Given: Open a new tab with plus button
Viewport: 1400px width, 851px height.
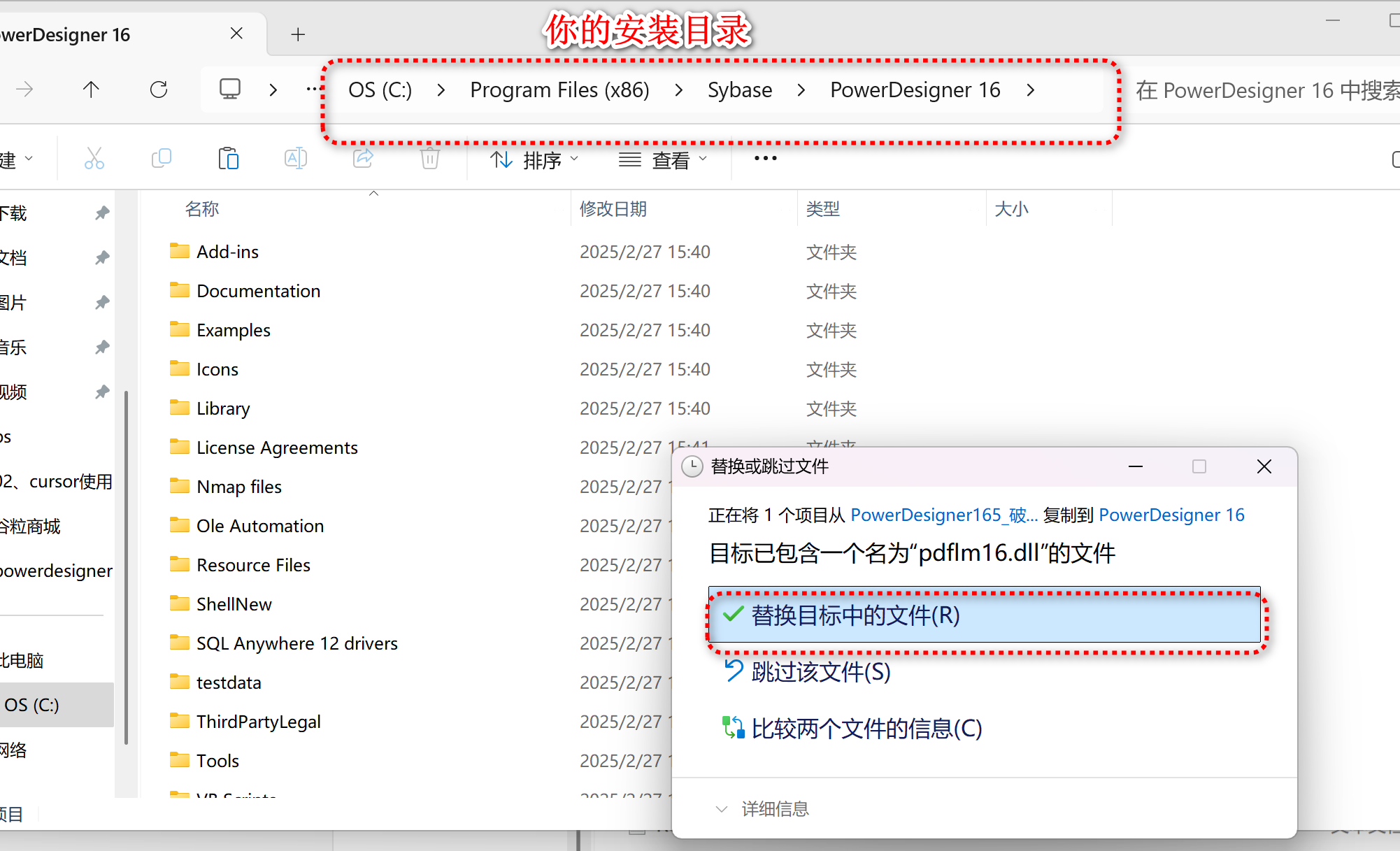Looking at the screenshot, I should [x=298, y=34].
